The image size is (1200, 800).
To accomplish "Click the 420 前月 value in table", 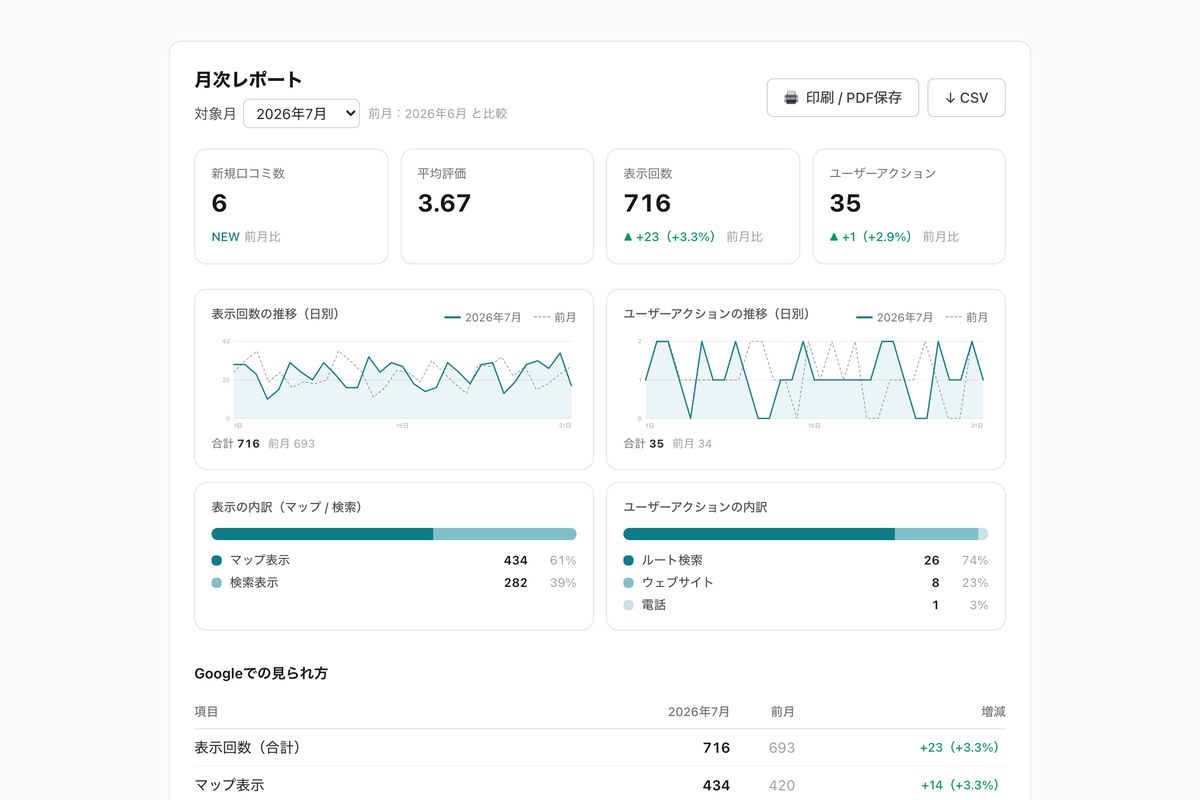I will [782, 785].
